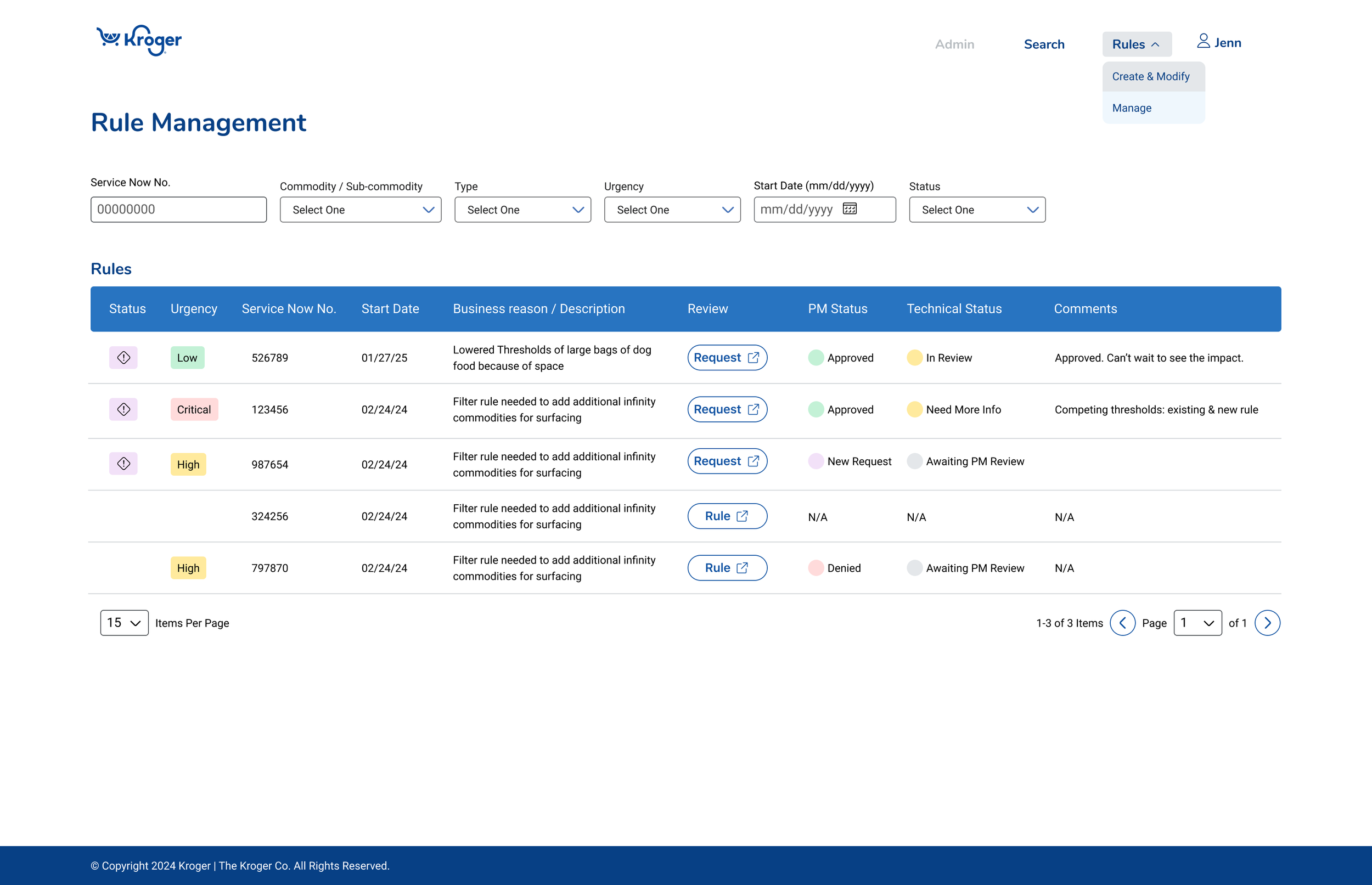Open the Start Date calendar picker icon
1372x885 pixels.
pyautogui.click(x=849, y=208)
